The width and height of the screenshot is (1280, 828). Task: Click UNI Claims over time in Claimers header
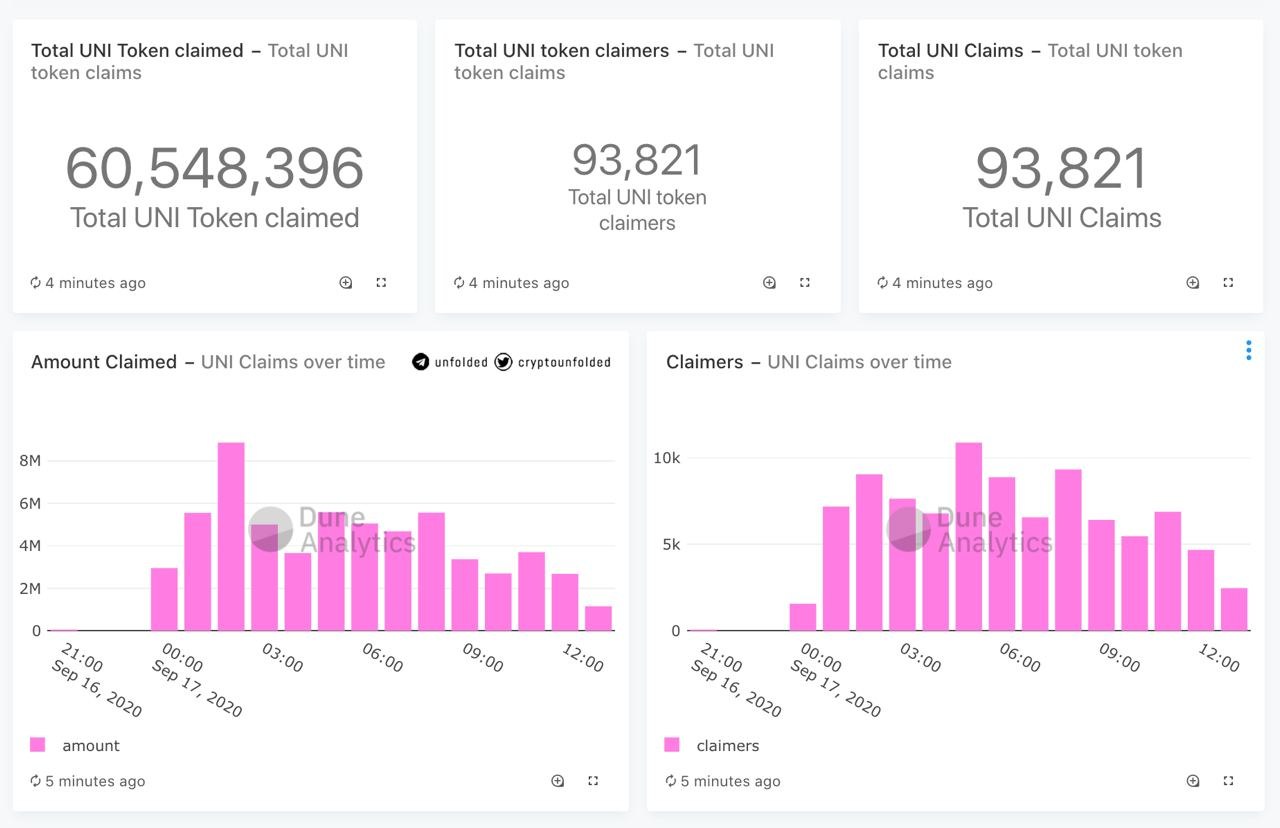[859, 362]
